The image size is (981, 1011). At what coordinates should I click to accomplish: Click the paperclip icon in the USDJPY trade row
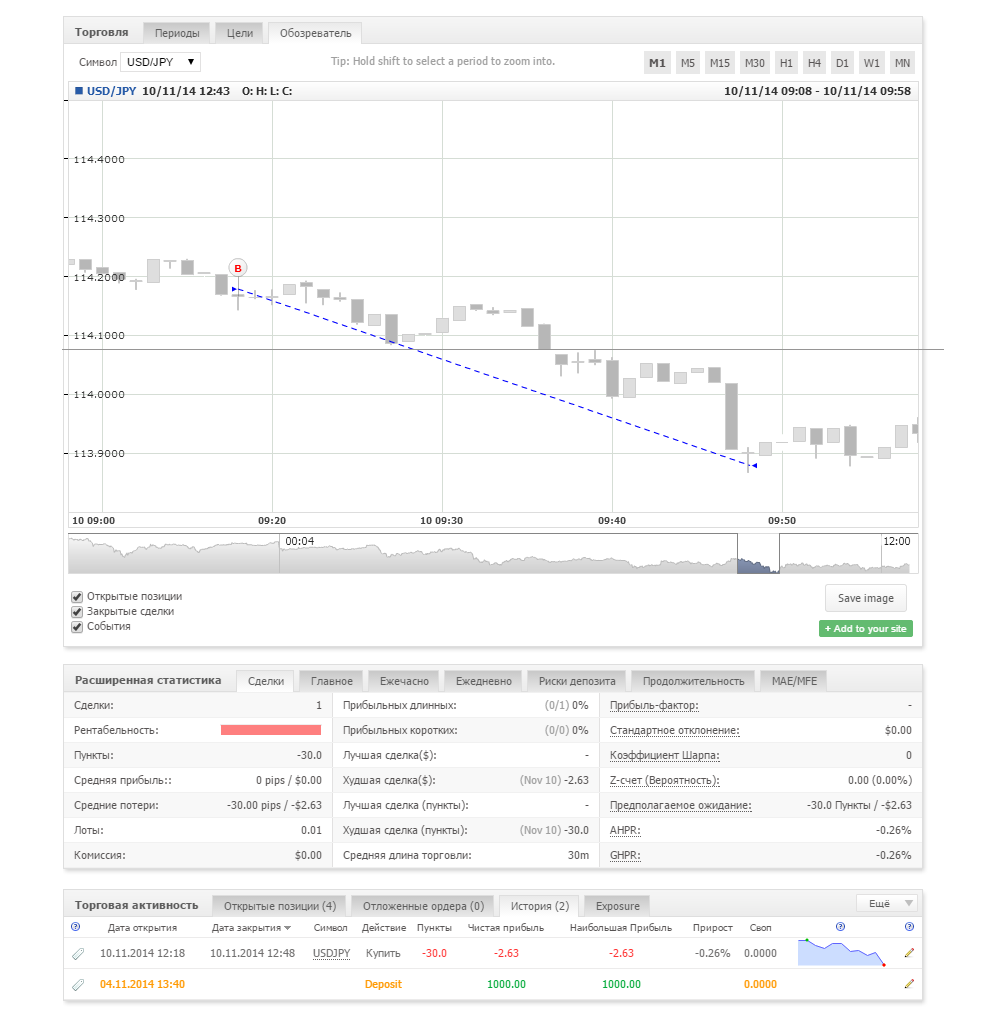[x=77, y=954]
